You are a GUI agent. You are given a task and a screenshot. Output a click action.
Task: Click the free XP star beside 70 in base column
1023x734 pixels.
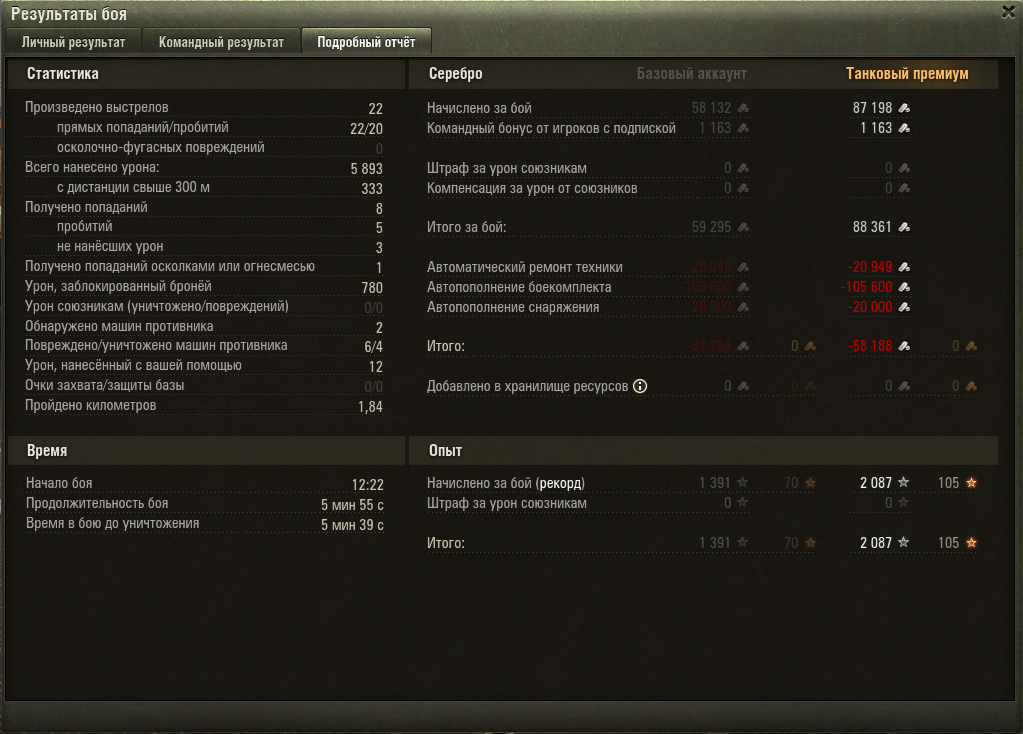pyautogui.click(x=810, y=483)
